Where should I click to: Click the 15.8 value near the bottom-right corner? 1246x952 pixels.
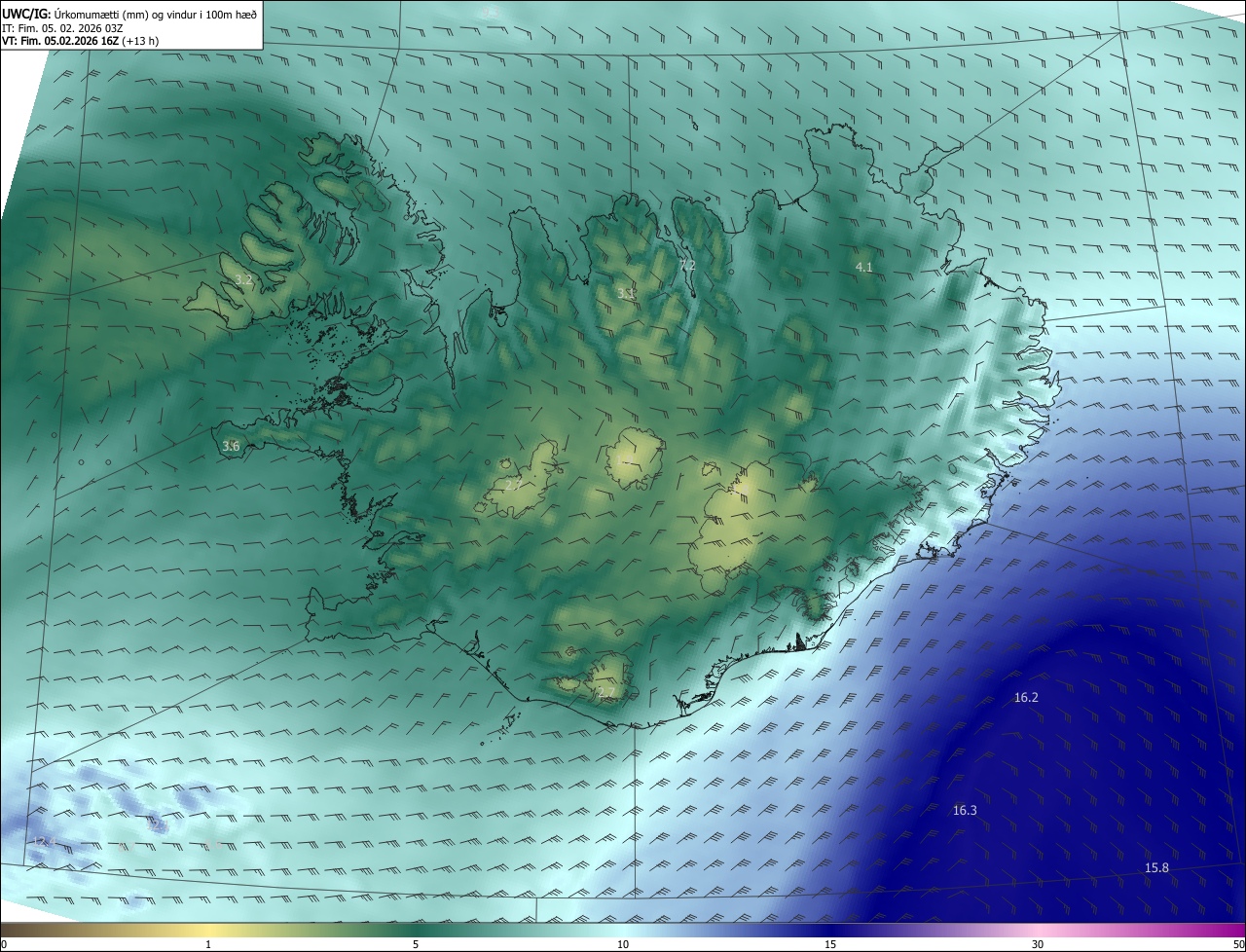pyautogui.click(x=1156, y=868)
